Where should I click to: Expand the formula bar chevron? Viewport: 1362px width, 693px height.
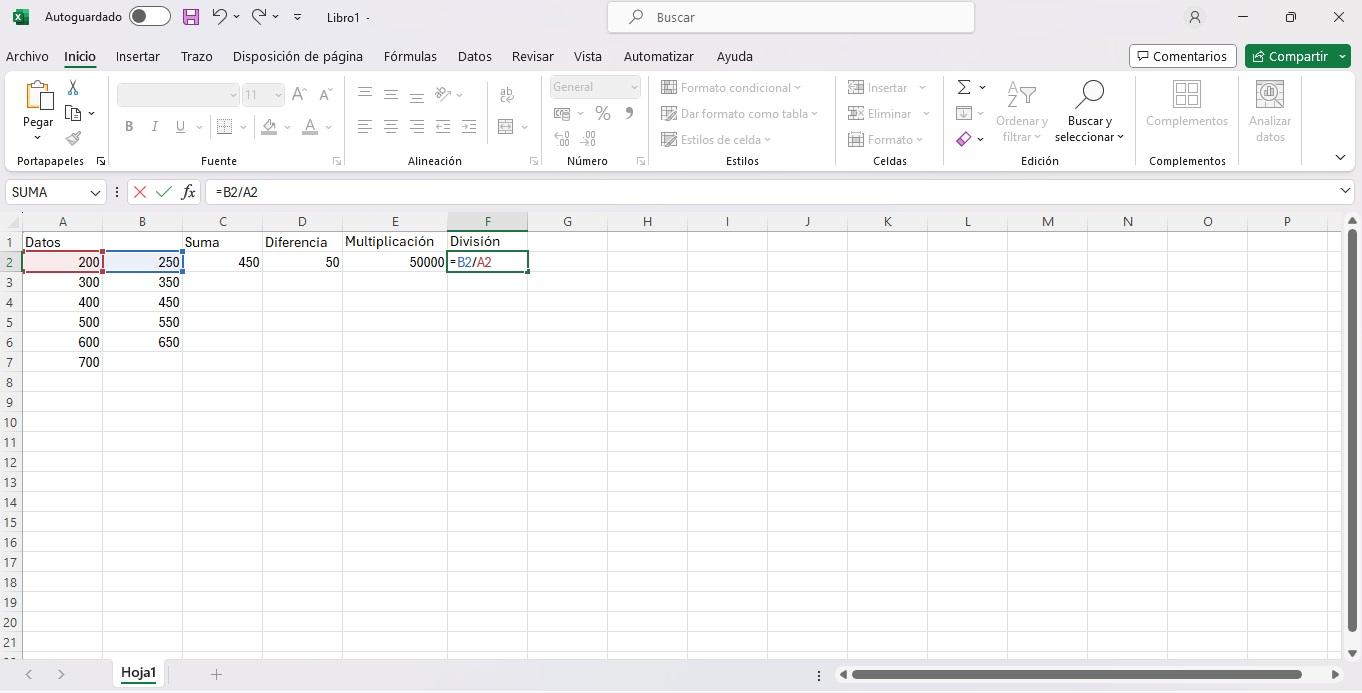click(x=1345, y=191)
